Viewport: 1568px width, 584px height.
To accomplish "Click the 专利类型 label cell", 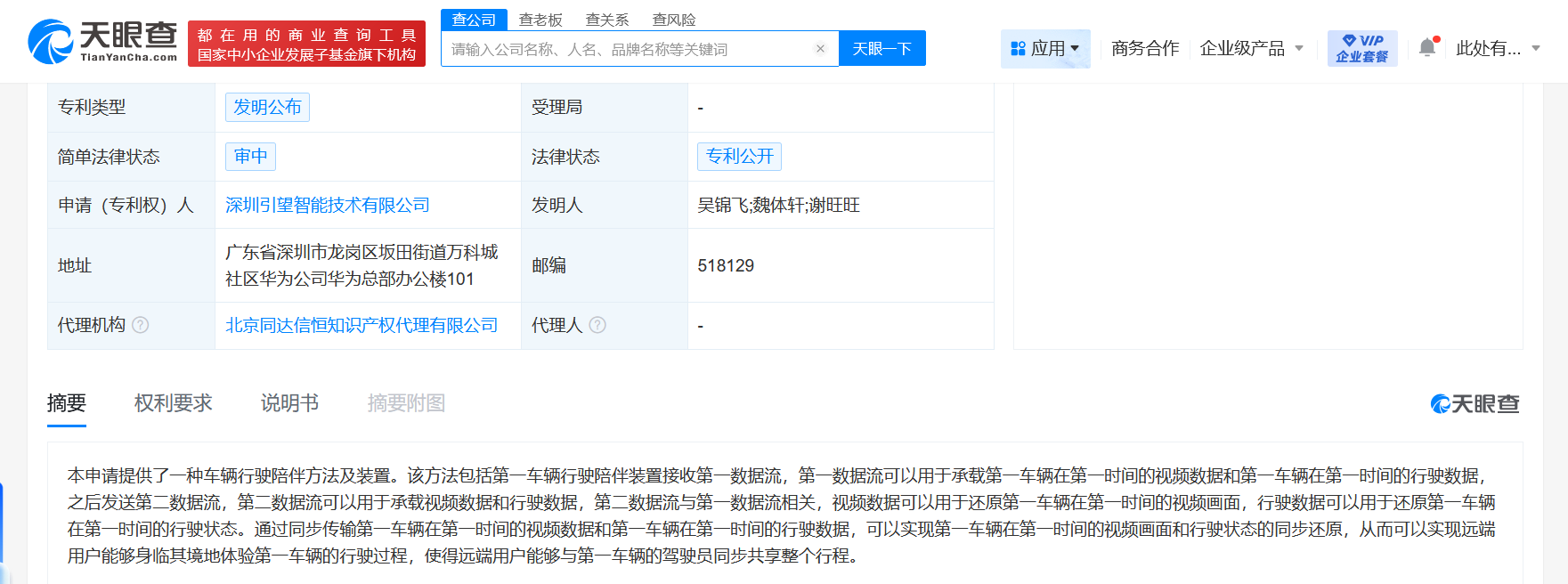I will (x=131, y=107).
